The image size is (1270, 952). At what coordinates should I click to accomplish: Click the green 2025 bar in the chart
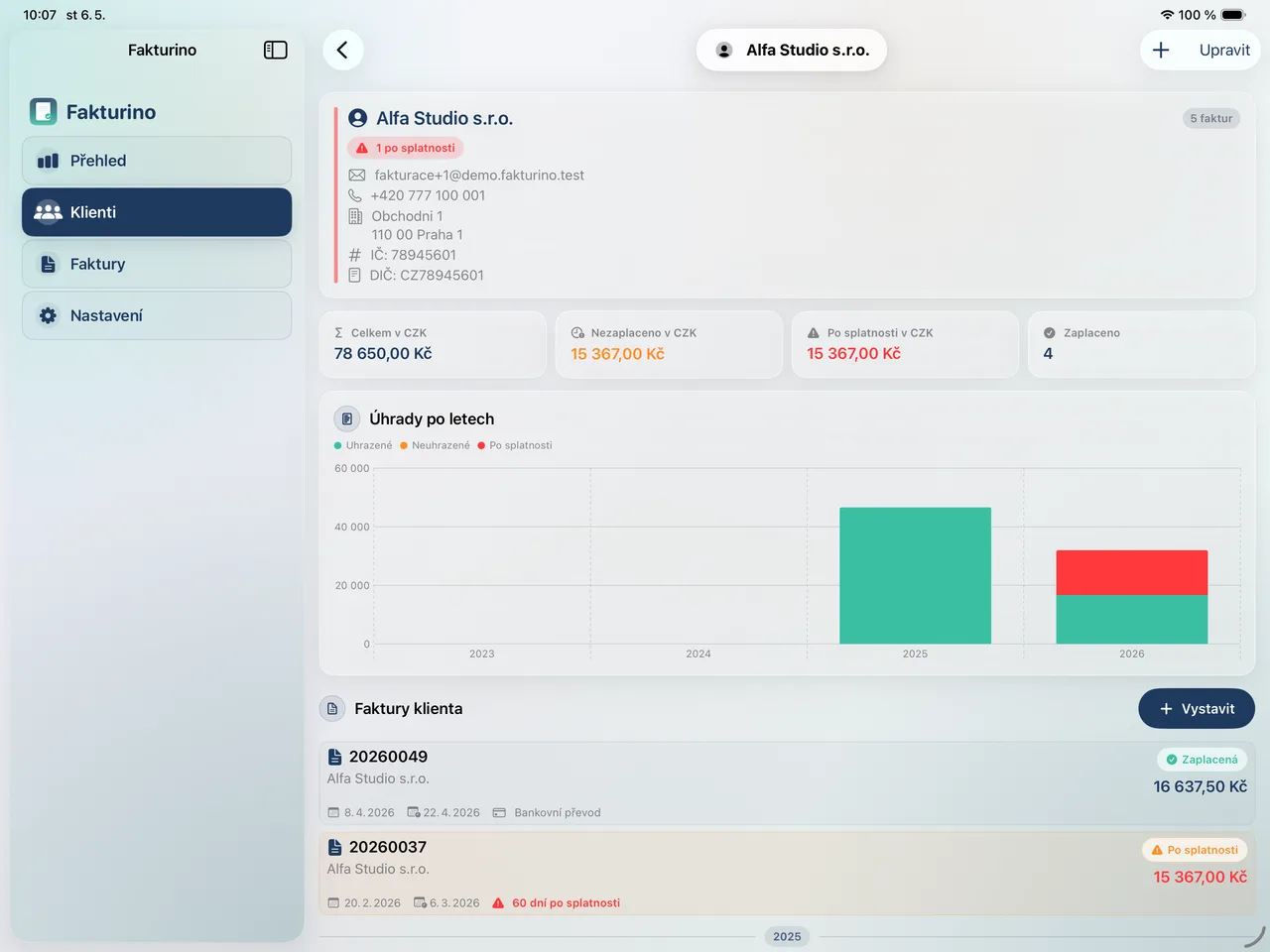click(915, 575)
